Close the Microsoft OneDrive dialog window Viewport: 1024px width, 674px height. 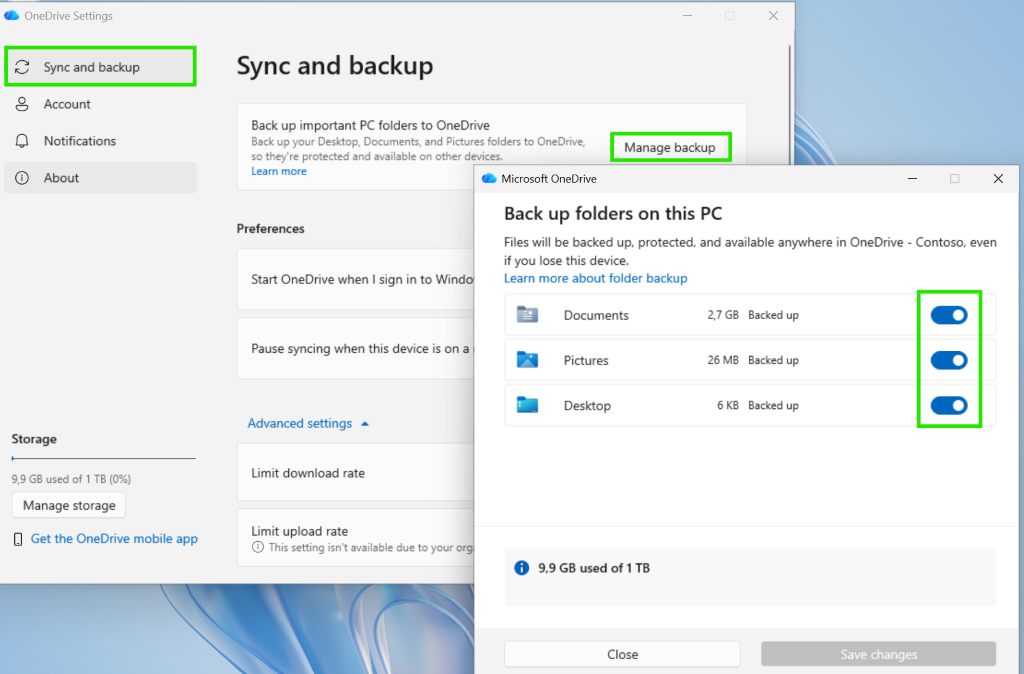(998, 178)
